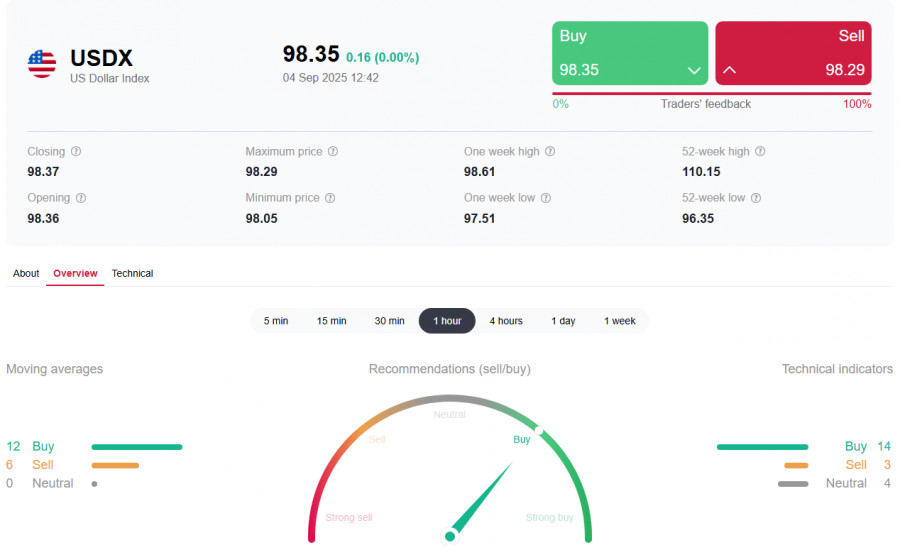
Task: Open the Minimum price help icon
Action: click(x=330, y=198)
